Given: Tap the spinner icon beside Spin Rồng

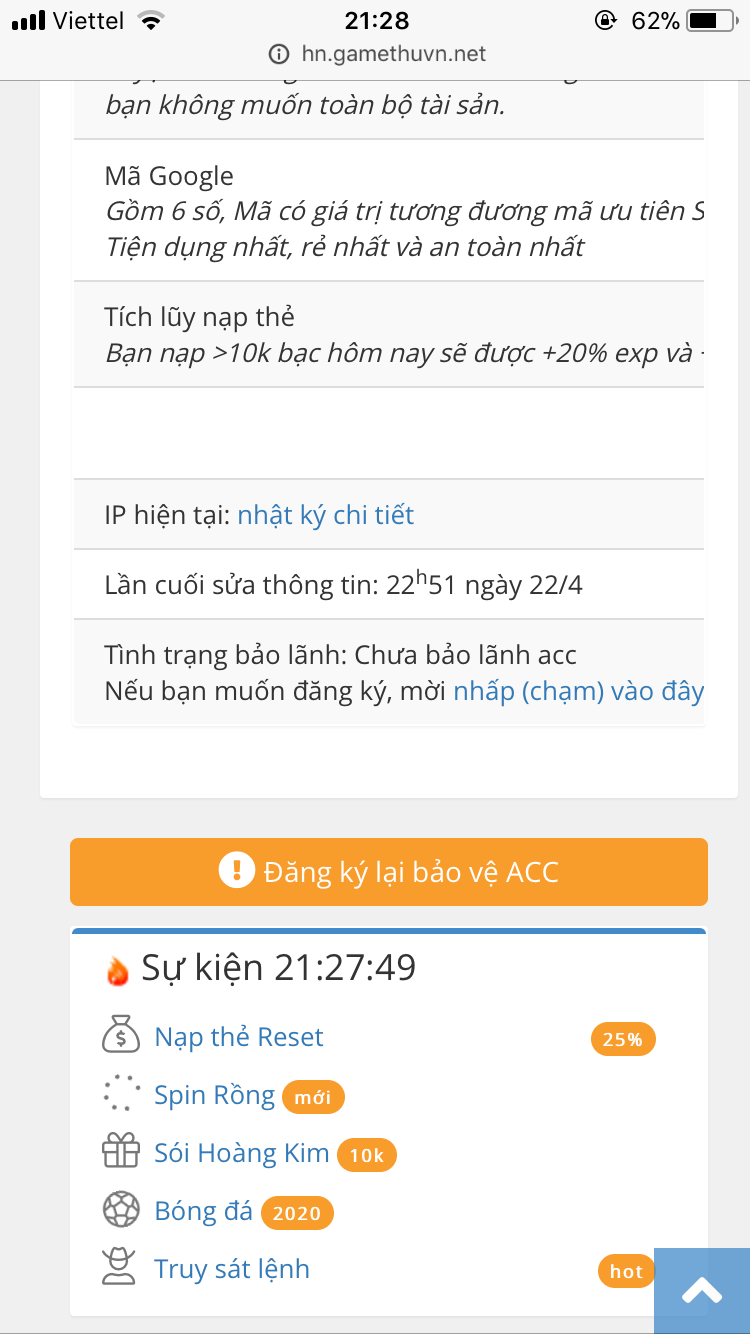Looking at the screenshot, I should click(121, 1094).
